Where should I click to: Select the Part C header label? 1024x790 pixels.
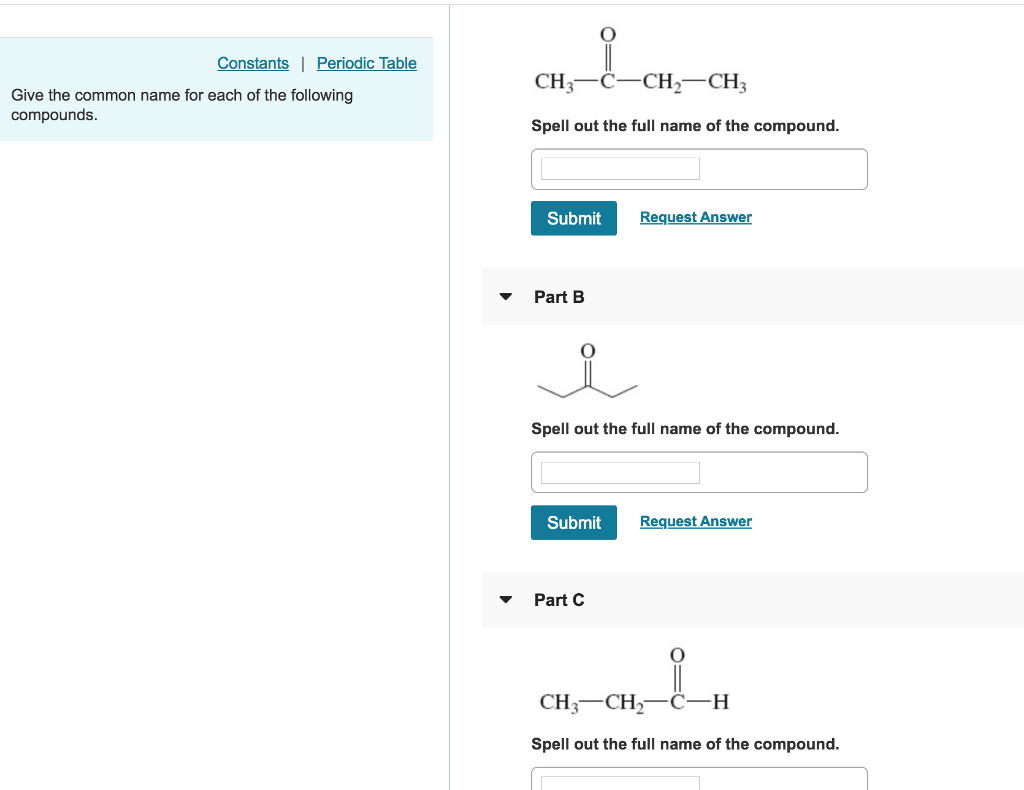[x=559, y=600]
